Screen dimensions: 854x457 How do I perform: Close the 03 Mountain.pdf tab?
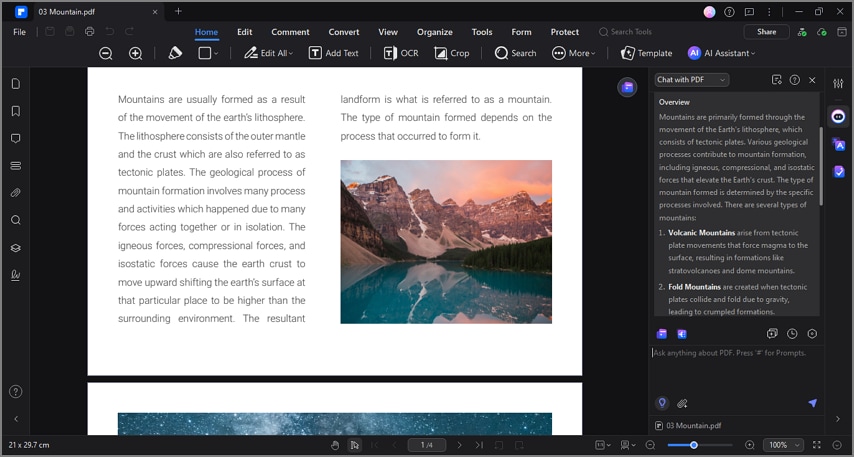pyautogui.click(x=155, y=11)
